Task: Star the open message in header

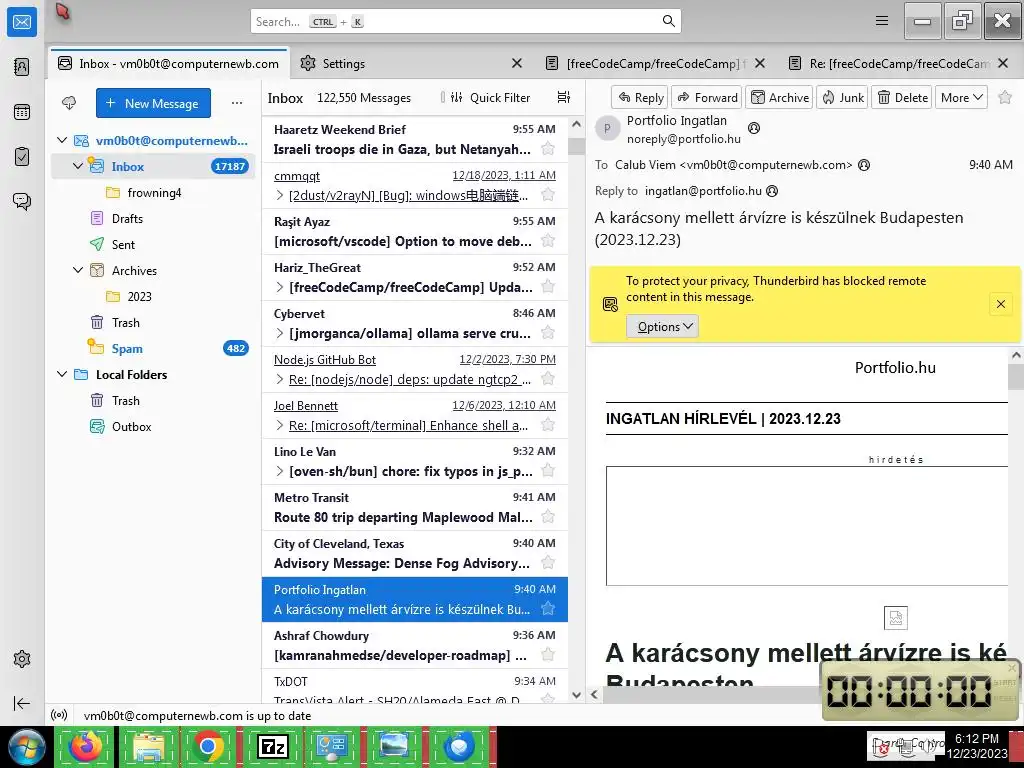Action: (x=1005, y=97)
